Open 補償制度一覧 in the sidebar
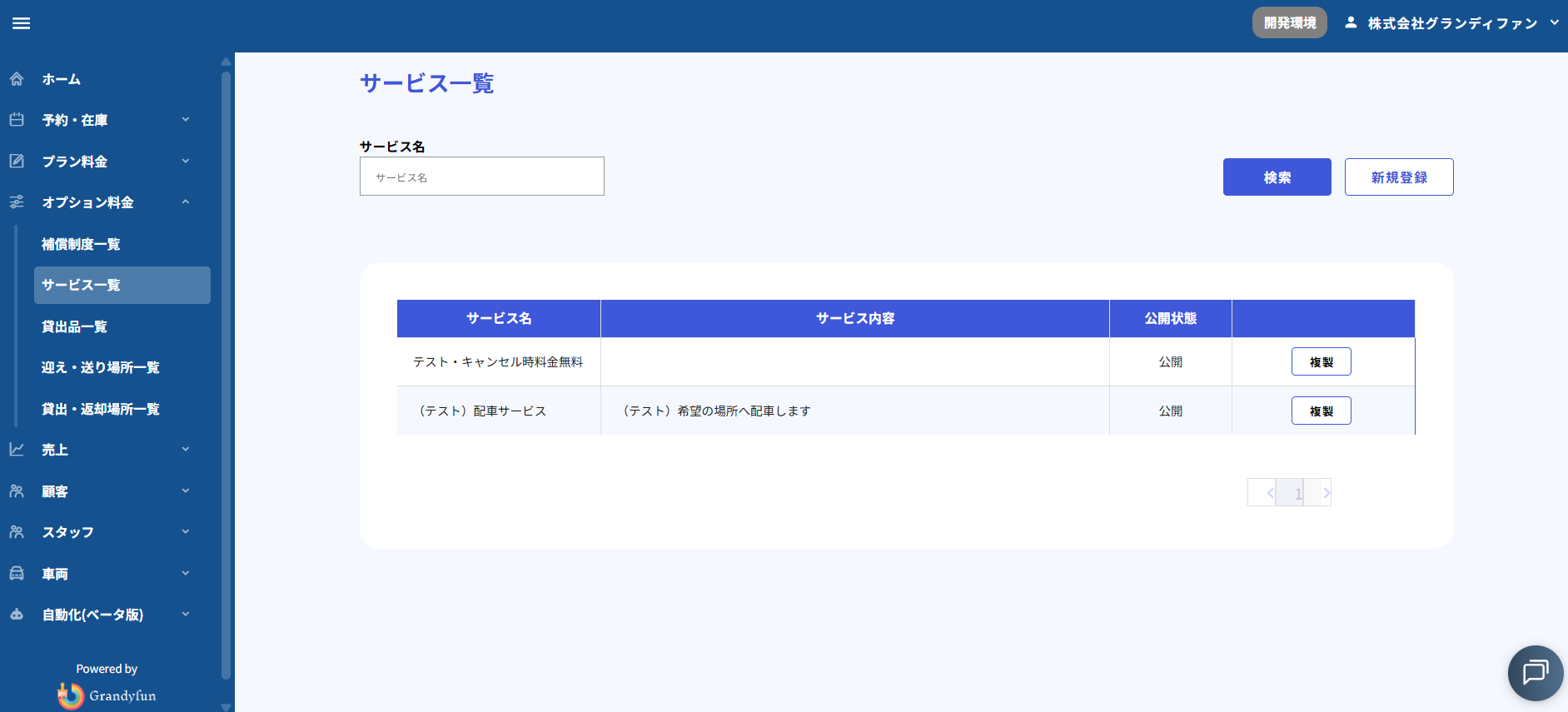The image size is (1568, 712). [81, 244]
